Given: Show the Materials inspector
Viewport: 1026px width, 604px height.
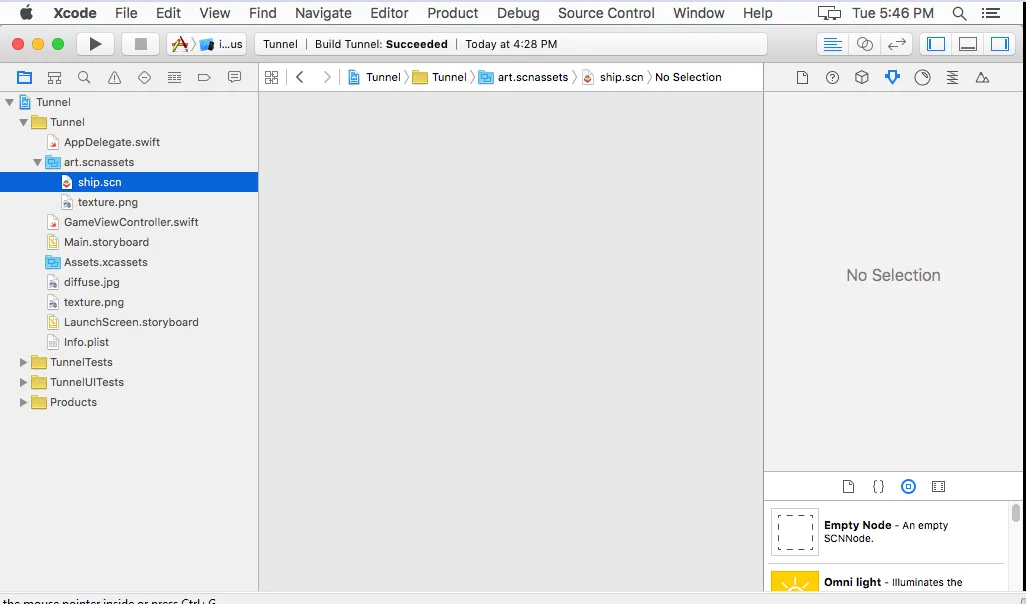Looking at the screenshot, I should click(923, 77).
